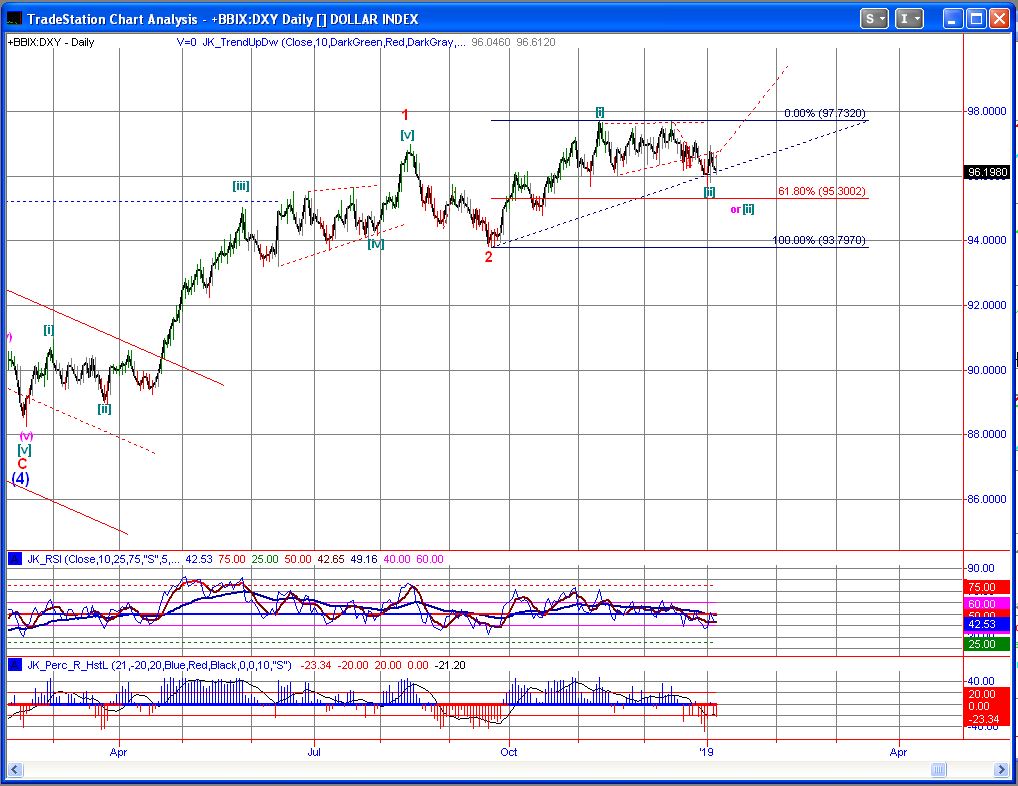Select the 100.00% (93.7970) Fibonacci label
1018x786 pixels.
[x=819, y=240]
